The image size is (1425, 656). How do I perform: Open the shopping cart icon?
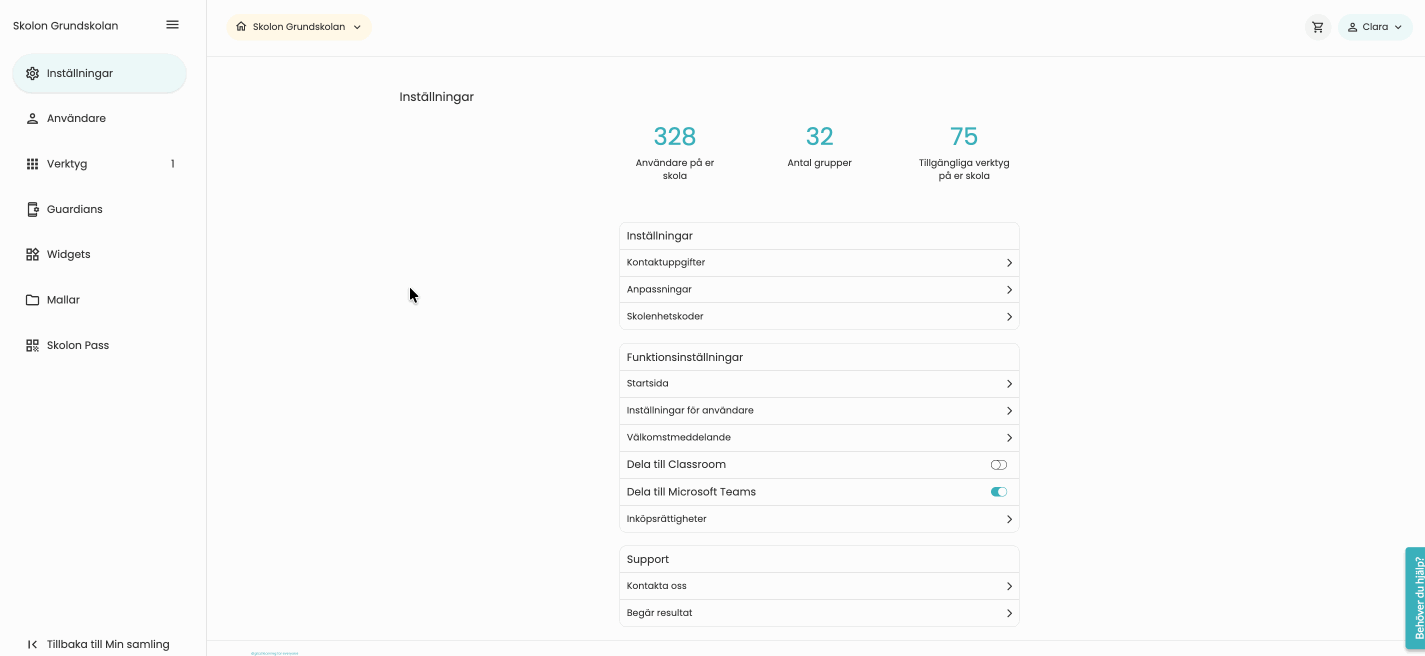(1317, 27)
